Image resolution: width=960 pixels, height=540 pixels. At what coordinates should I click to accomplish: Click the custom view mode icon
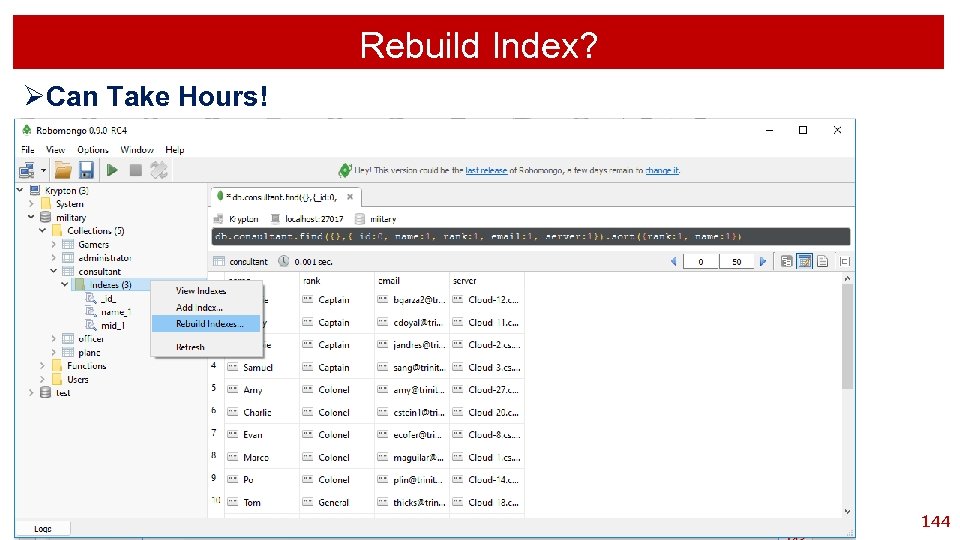[x=845, y=261]
